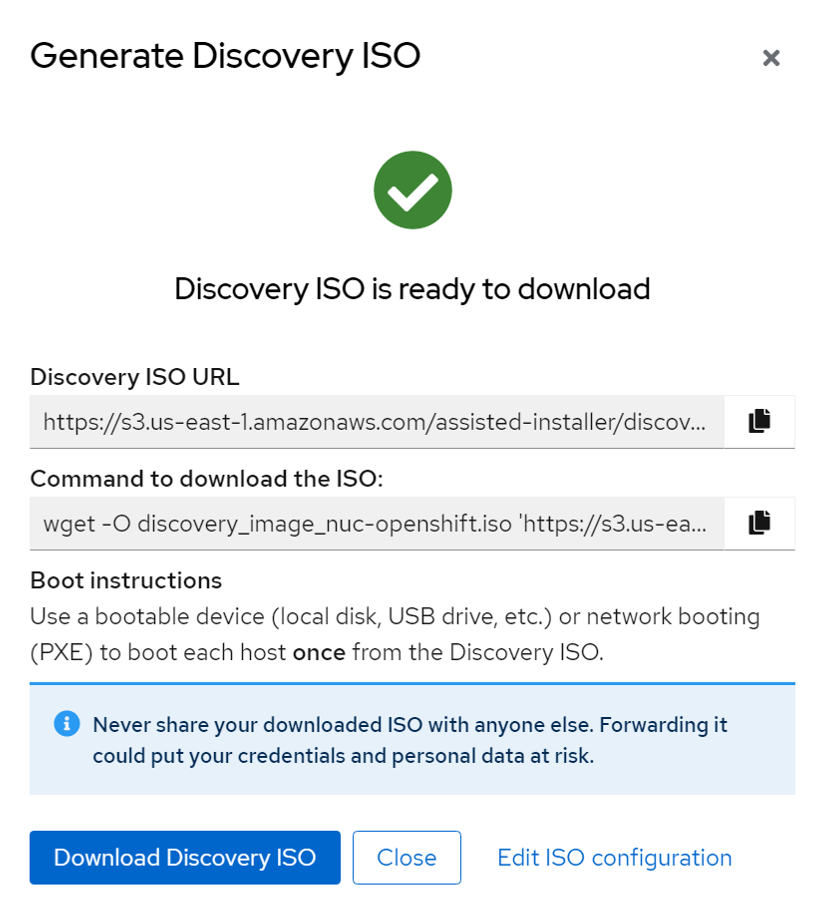Copy the wget download command
This screenshot has height=914, width=826.
point(760,523)
